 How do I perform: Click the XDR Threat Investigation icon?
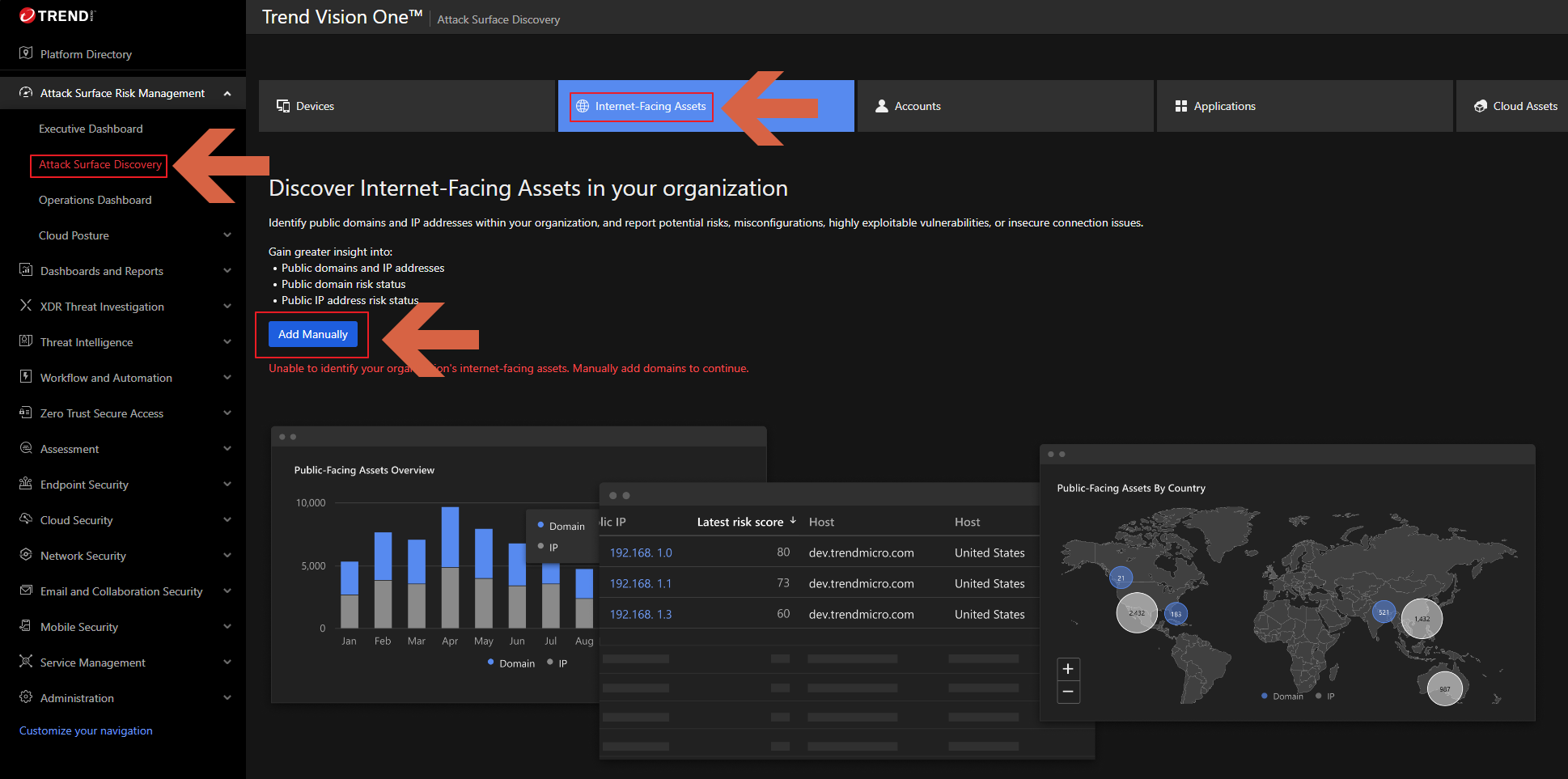[x=26, y=306]
